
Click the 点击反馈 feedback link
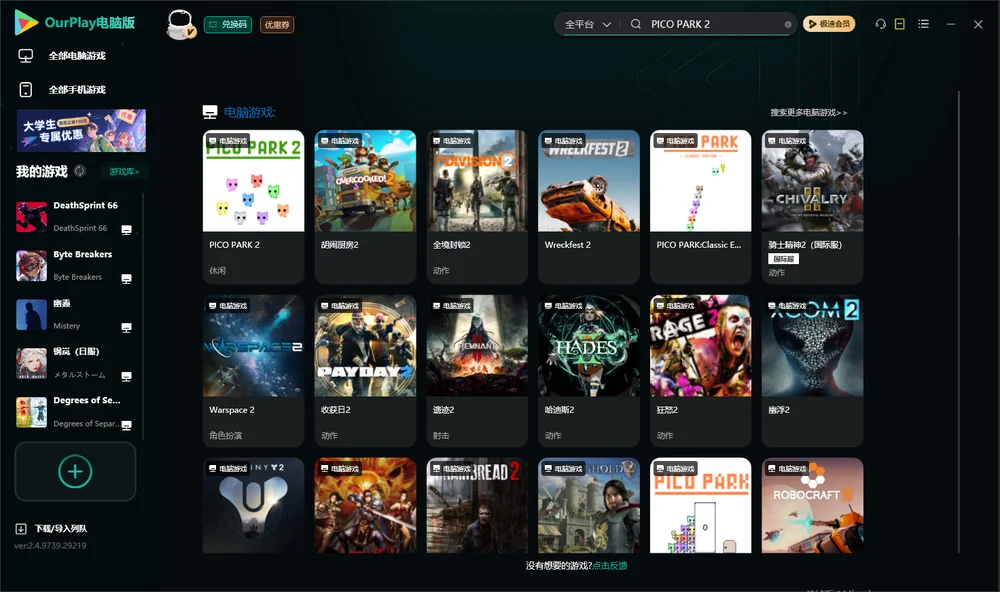[x=610, y=566]
